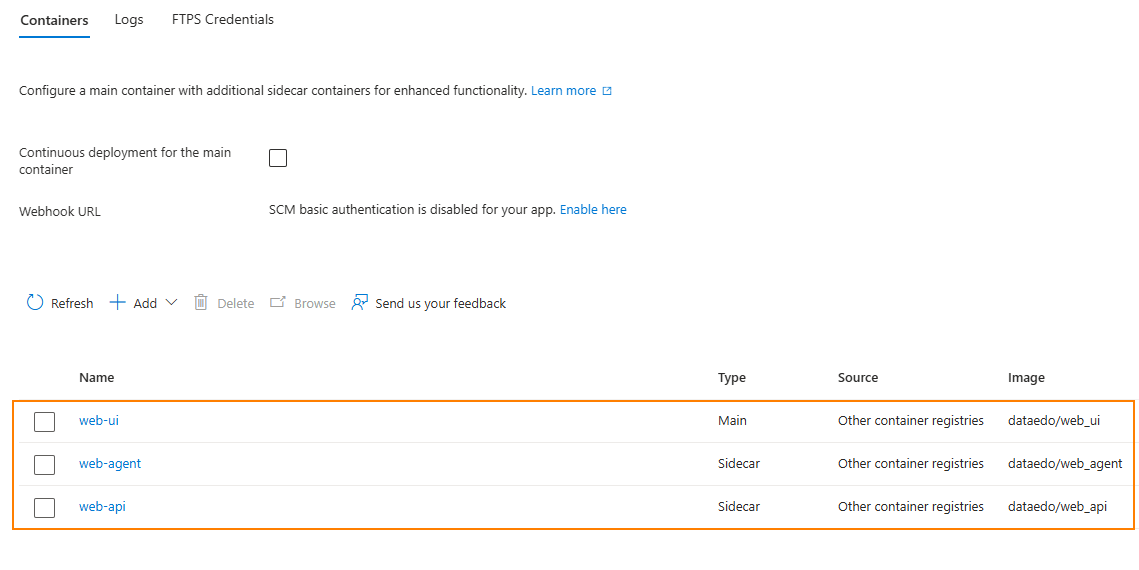The image size is (1139, 570).
Task: Click the Add plus icon
Action: (117, 303)
